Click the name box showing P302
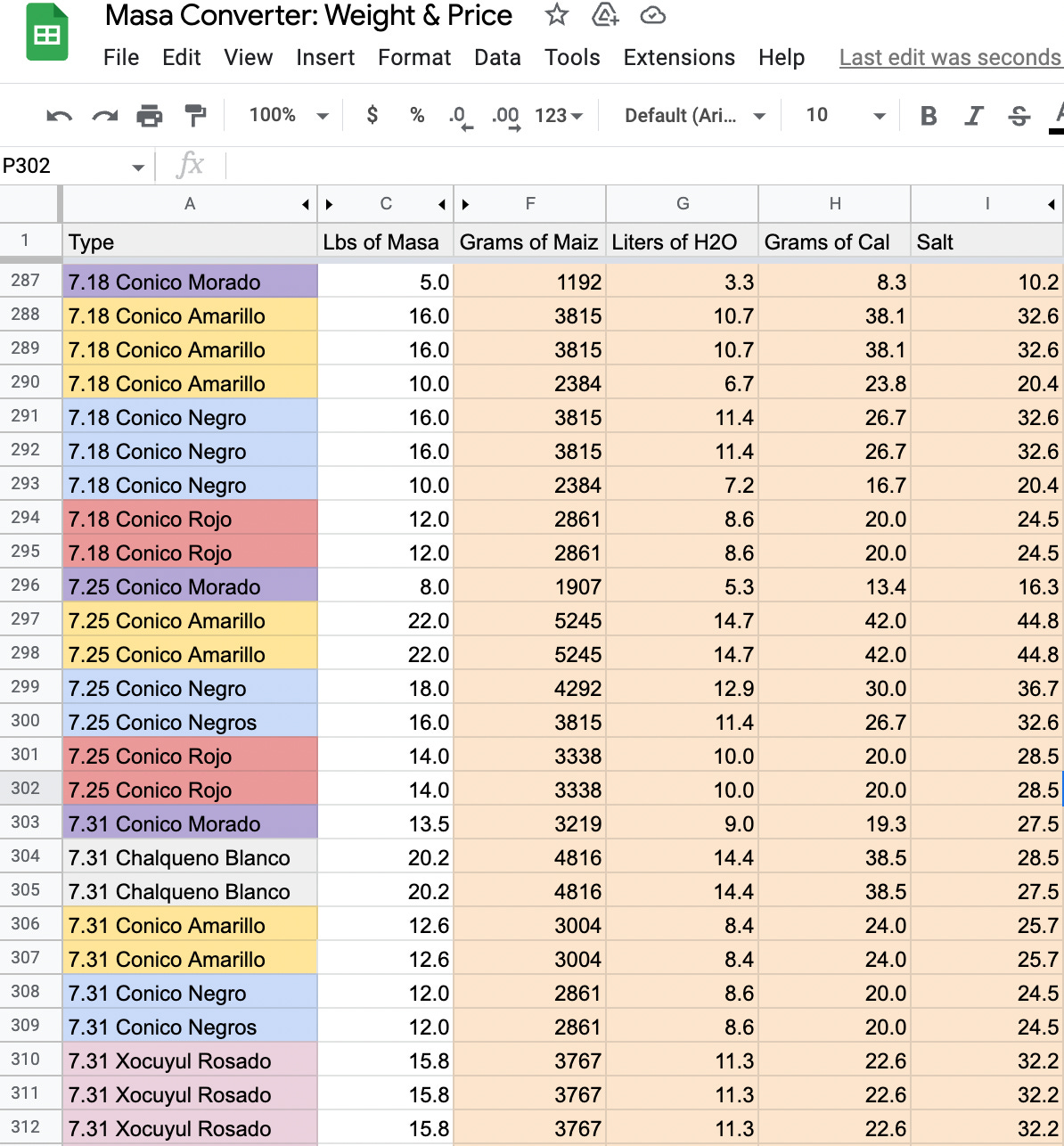This screenshot has width=1064, height=1146. pos(62,166)
